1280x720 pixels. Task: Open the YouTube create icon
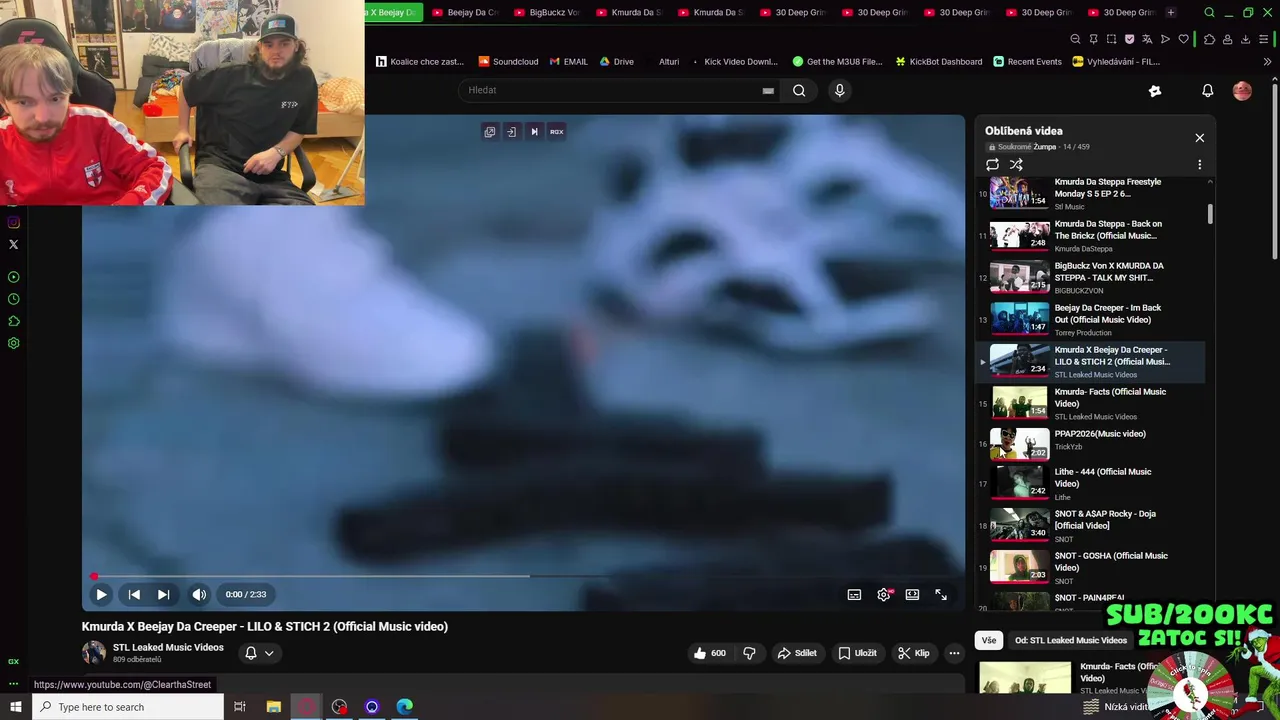click(1155, 90)
